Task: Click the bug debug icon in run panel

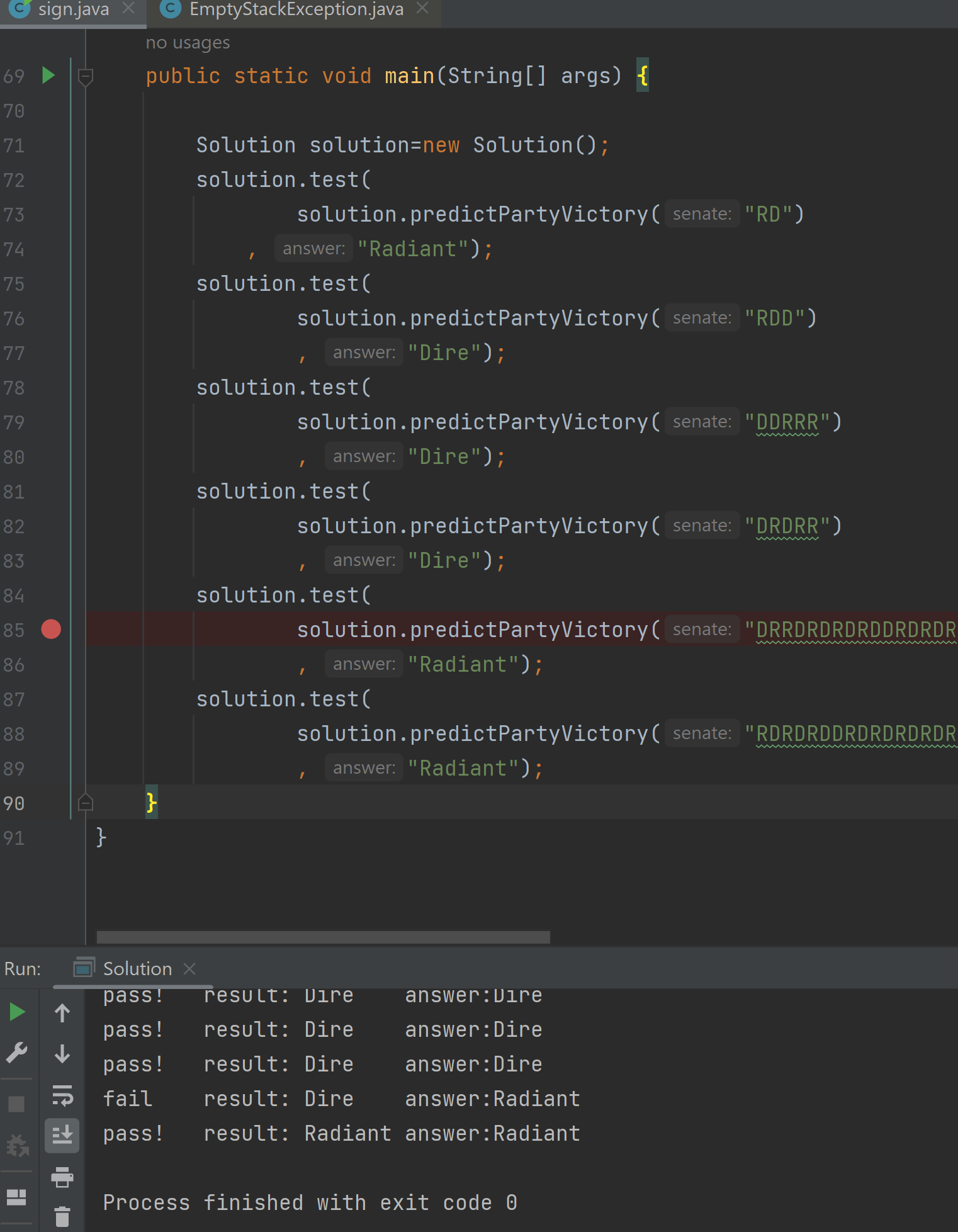Action: click(17, 1145)
